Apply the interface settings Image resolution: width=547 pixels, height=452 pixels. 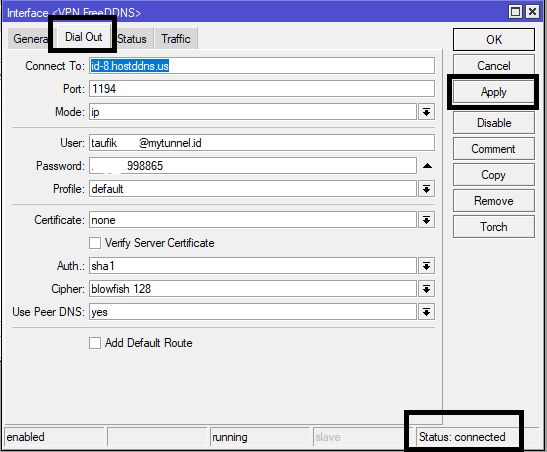point(494,92)
